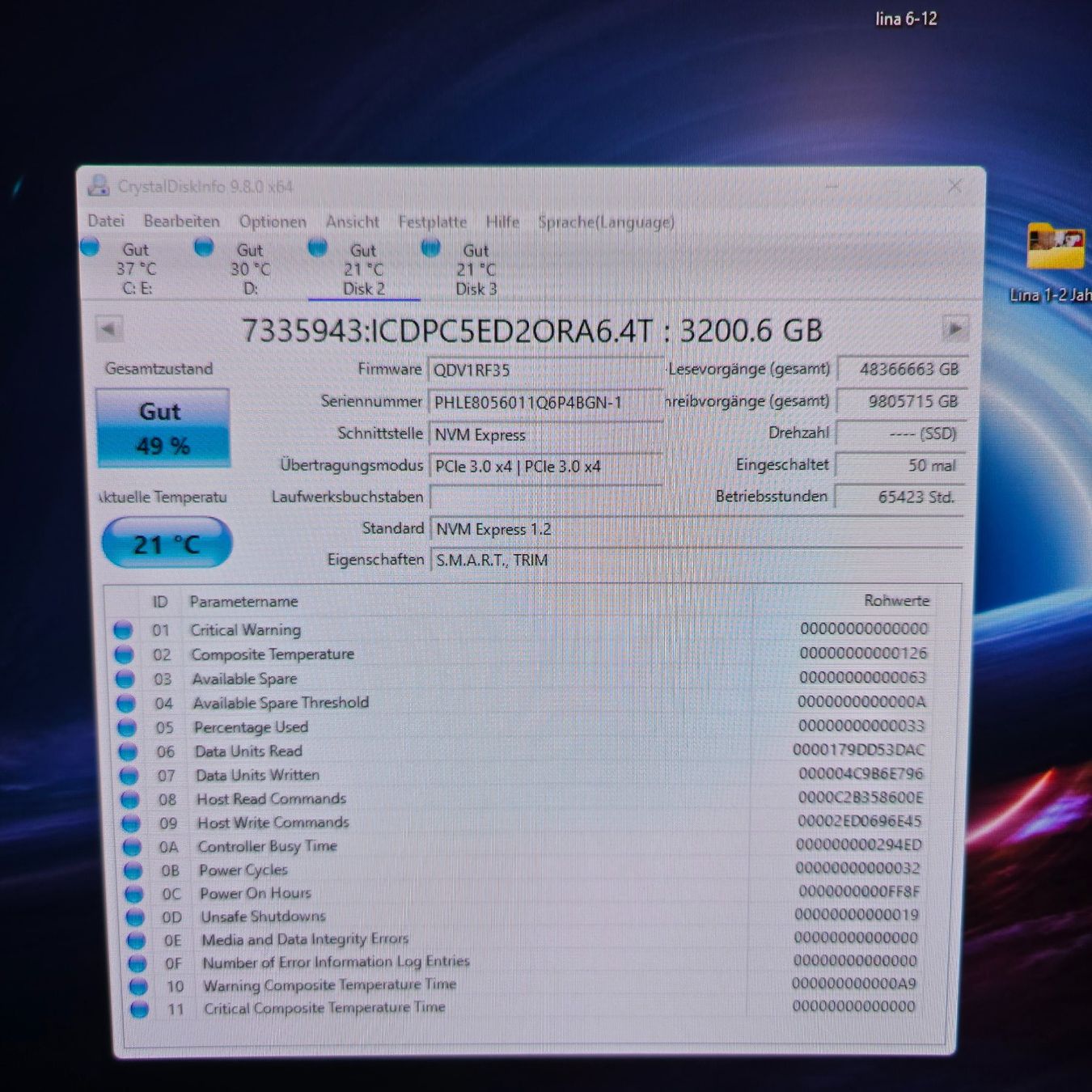The height and width of the screenshot is (1092, 1092).
Task: Go to next disk with right arrow
Action: pos(954,329)
